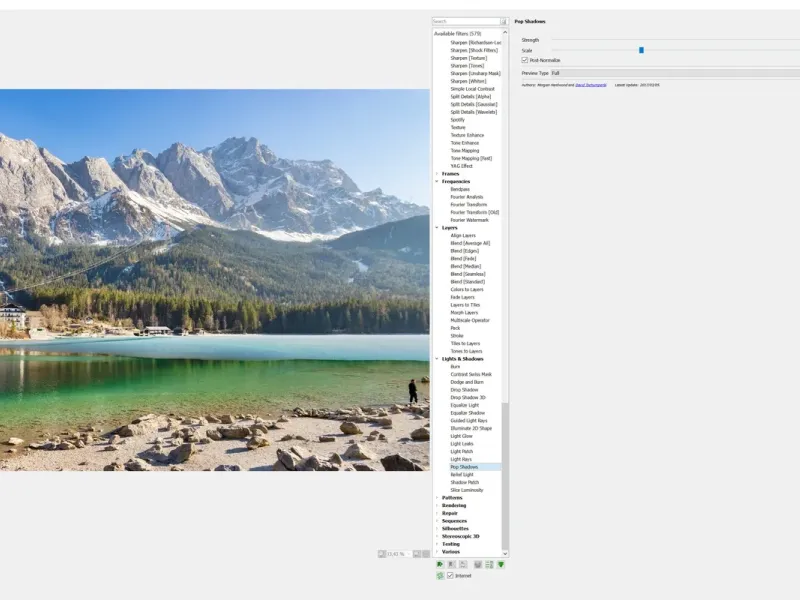Click the zoom in icon under preview
The image size is (800, 600).
[417, 554]
